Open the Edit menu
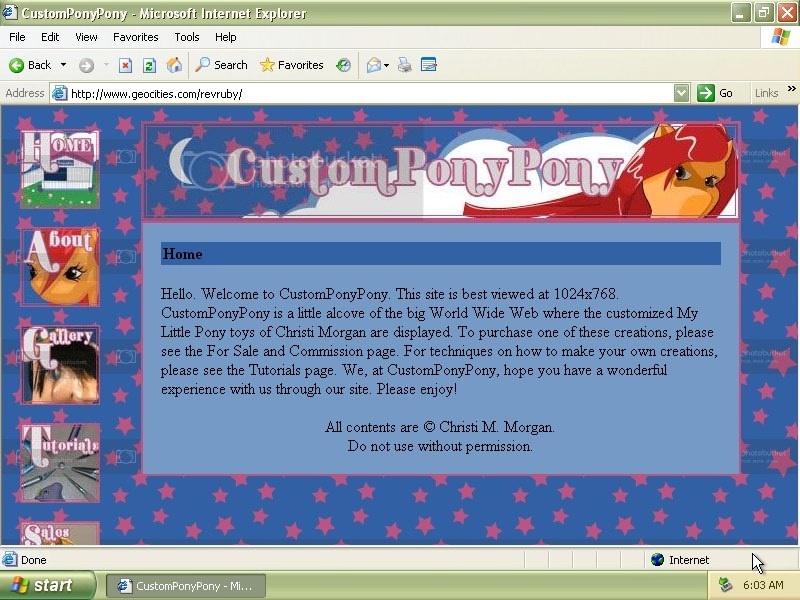 pyautogui.click(x=50, y=37)
